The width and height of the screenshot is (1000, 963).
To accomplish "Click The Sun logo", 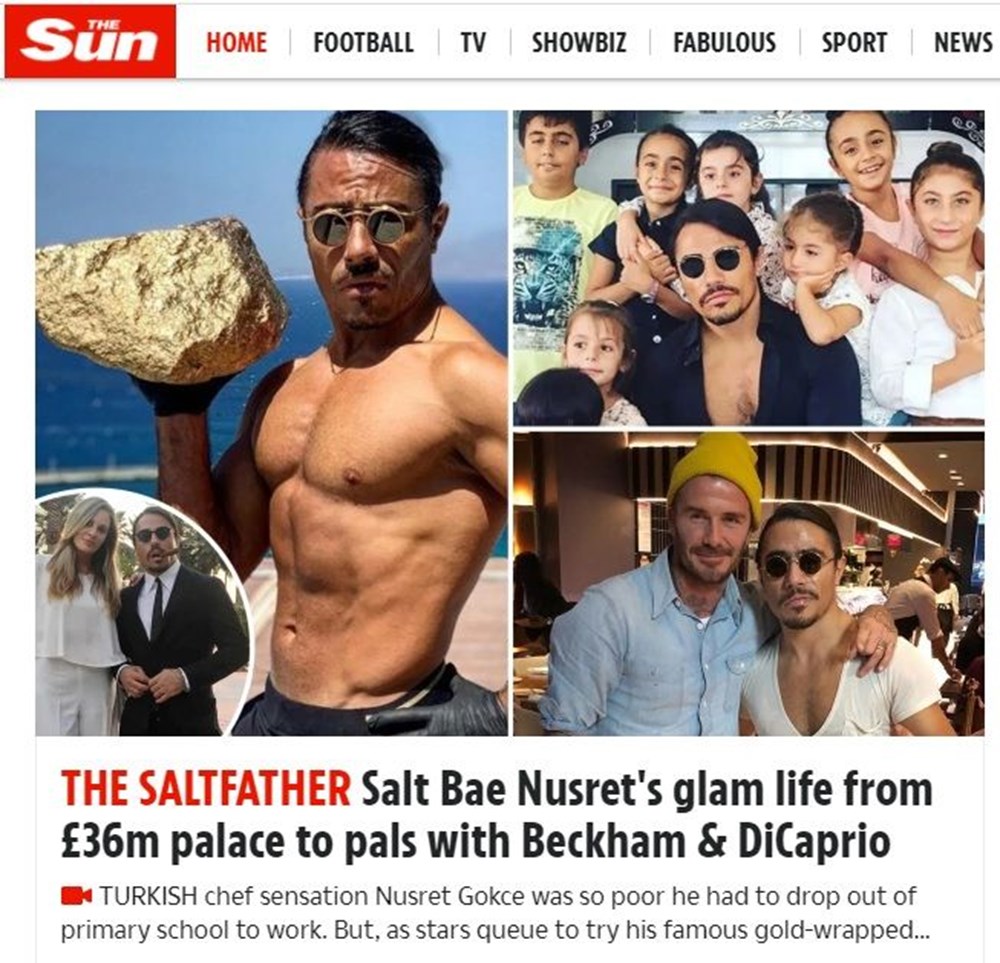I will click(x=90, y=41).
